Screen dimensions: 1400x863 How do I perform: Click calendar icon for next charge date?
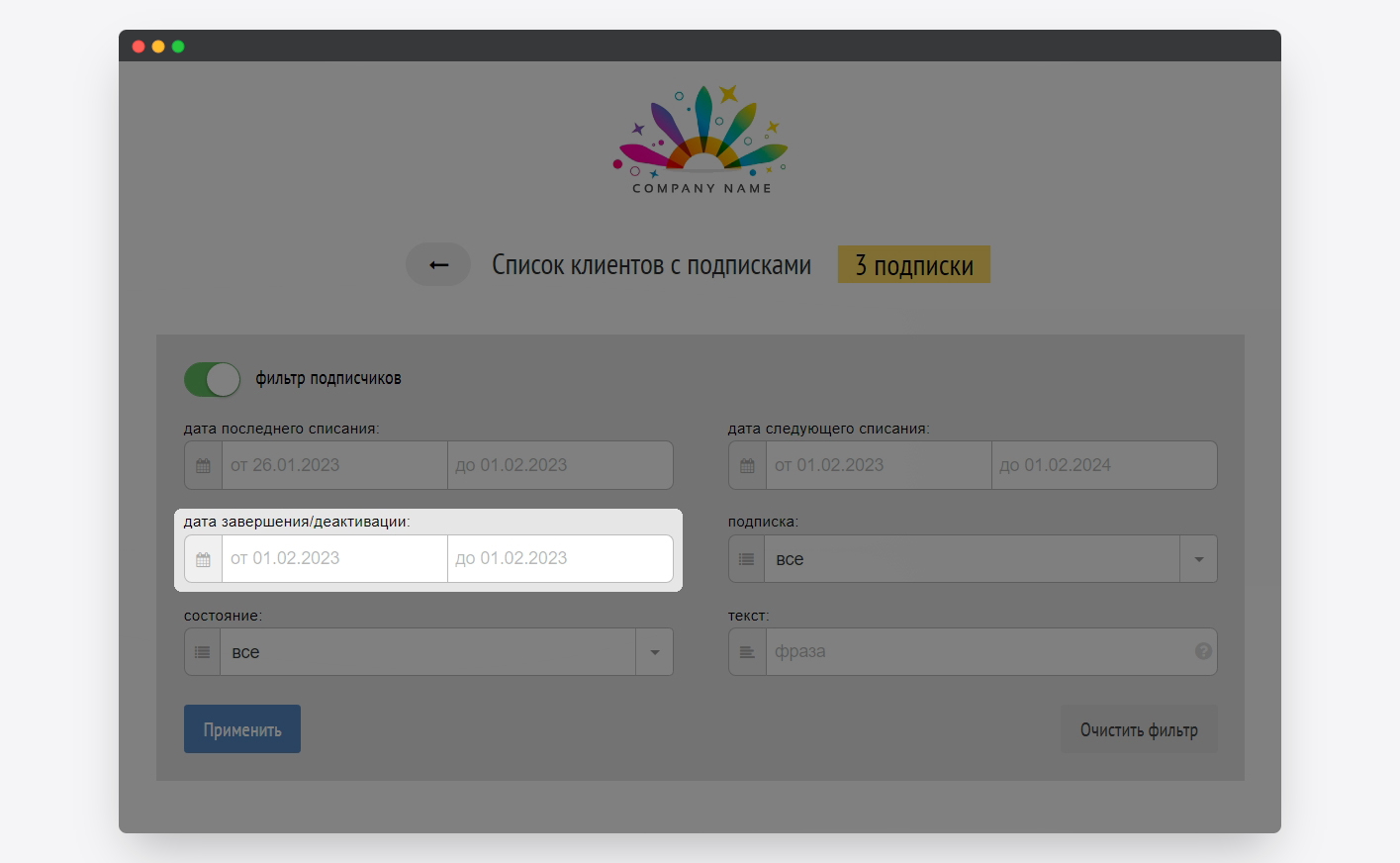click(x=747, y=465)
